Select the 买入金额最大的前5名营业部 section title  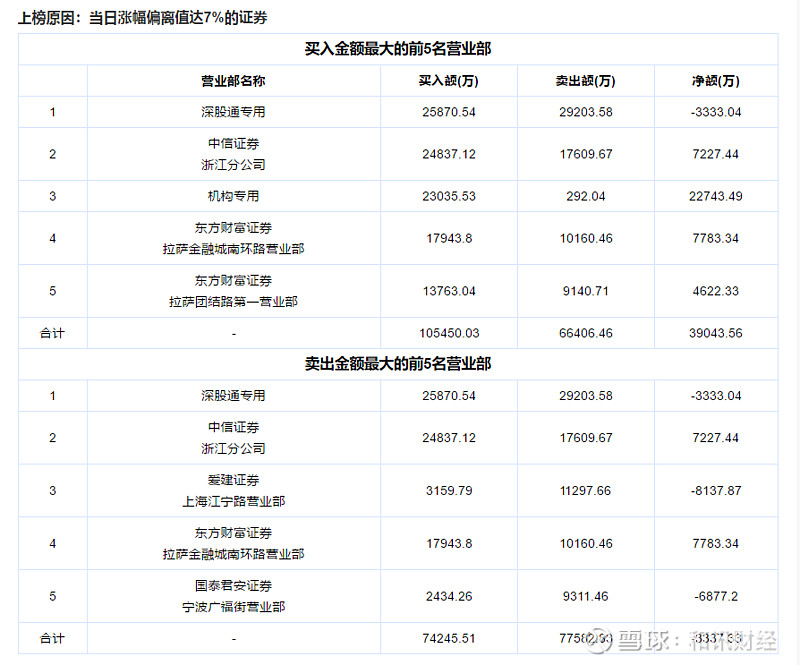tap(397, 49)
